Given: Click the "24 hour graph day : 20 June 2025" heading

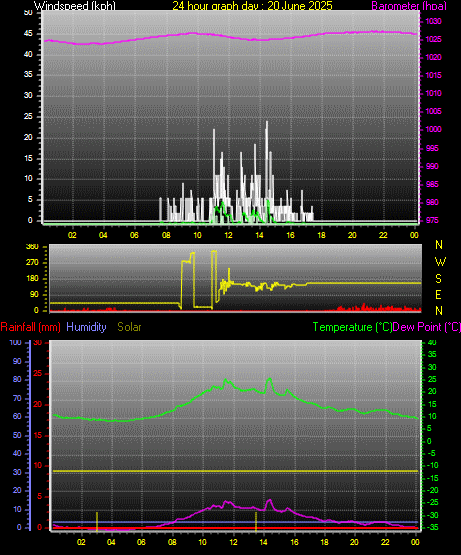Looking at the screenshot, I should pos(252,6).
